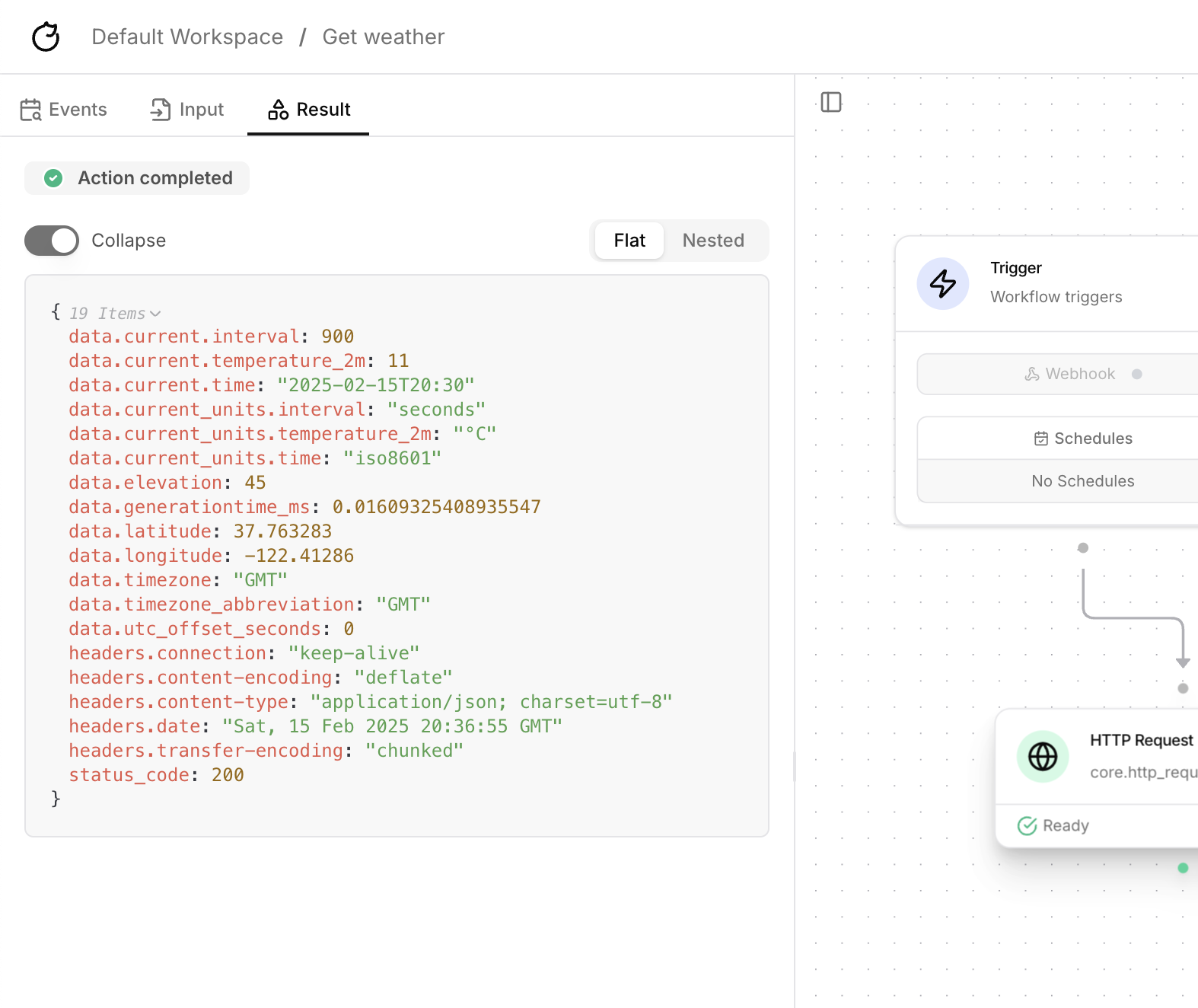Click the Workflow triggers subtitle
Screen dimensions: 1198x1008
pyautogui.click(x=1056, y=297)
